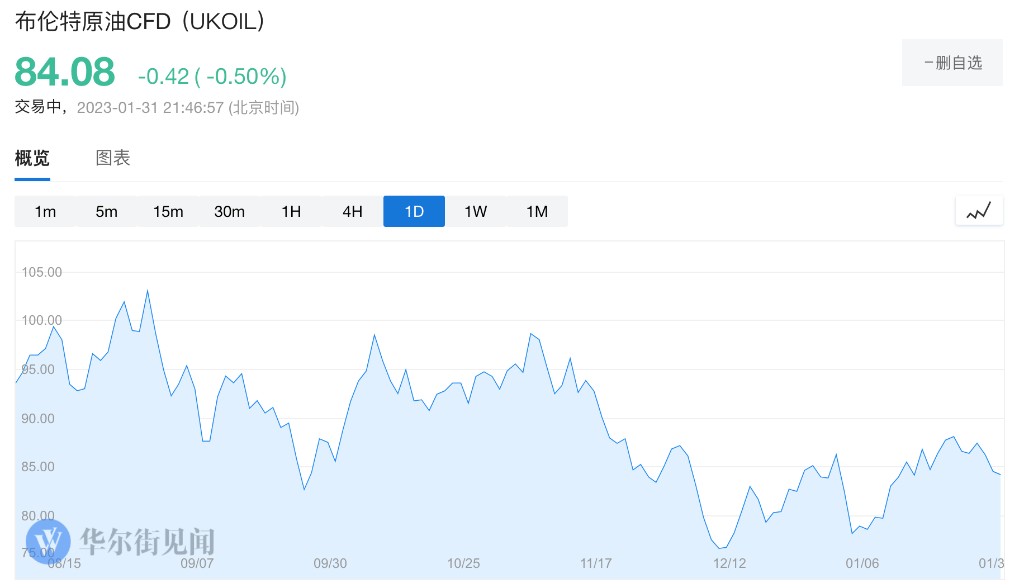Select the 15m timeframe
Viewport: 1024px width, 588px height.
click(x=168, y=211)
